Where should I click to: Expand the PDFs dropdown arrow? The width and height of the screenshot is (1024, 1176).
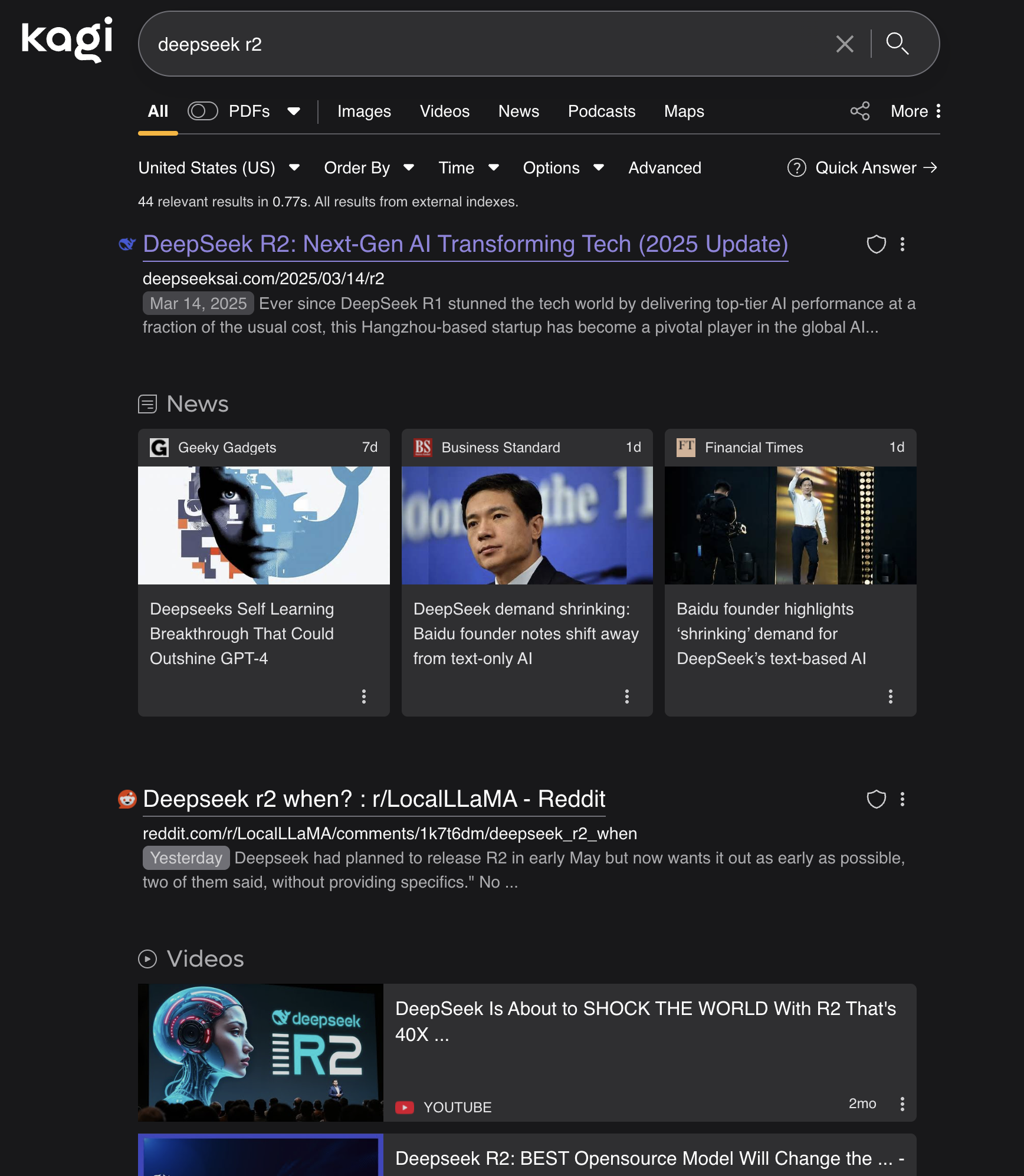tap(294, 111)
